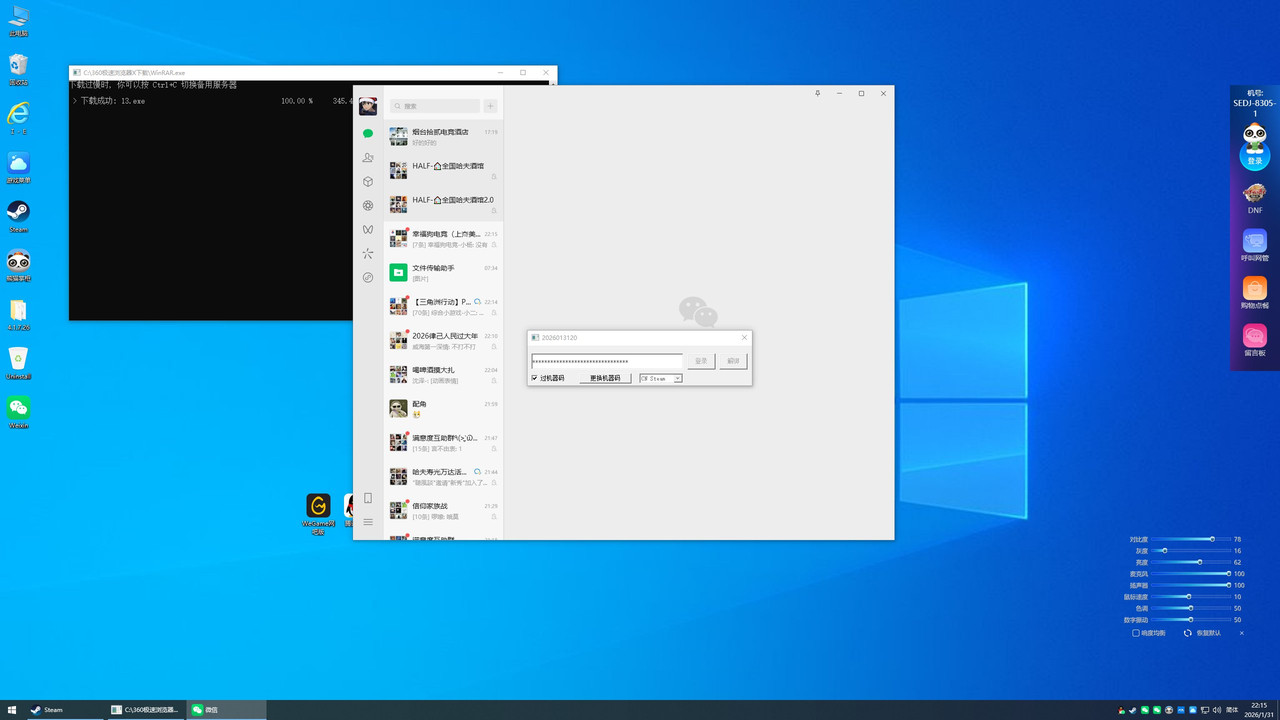Open the HALF-全国哈夫酒馆2.0 chat
The image size is (1280, 720).
tap(443, 205)
